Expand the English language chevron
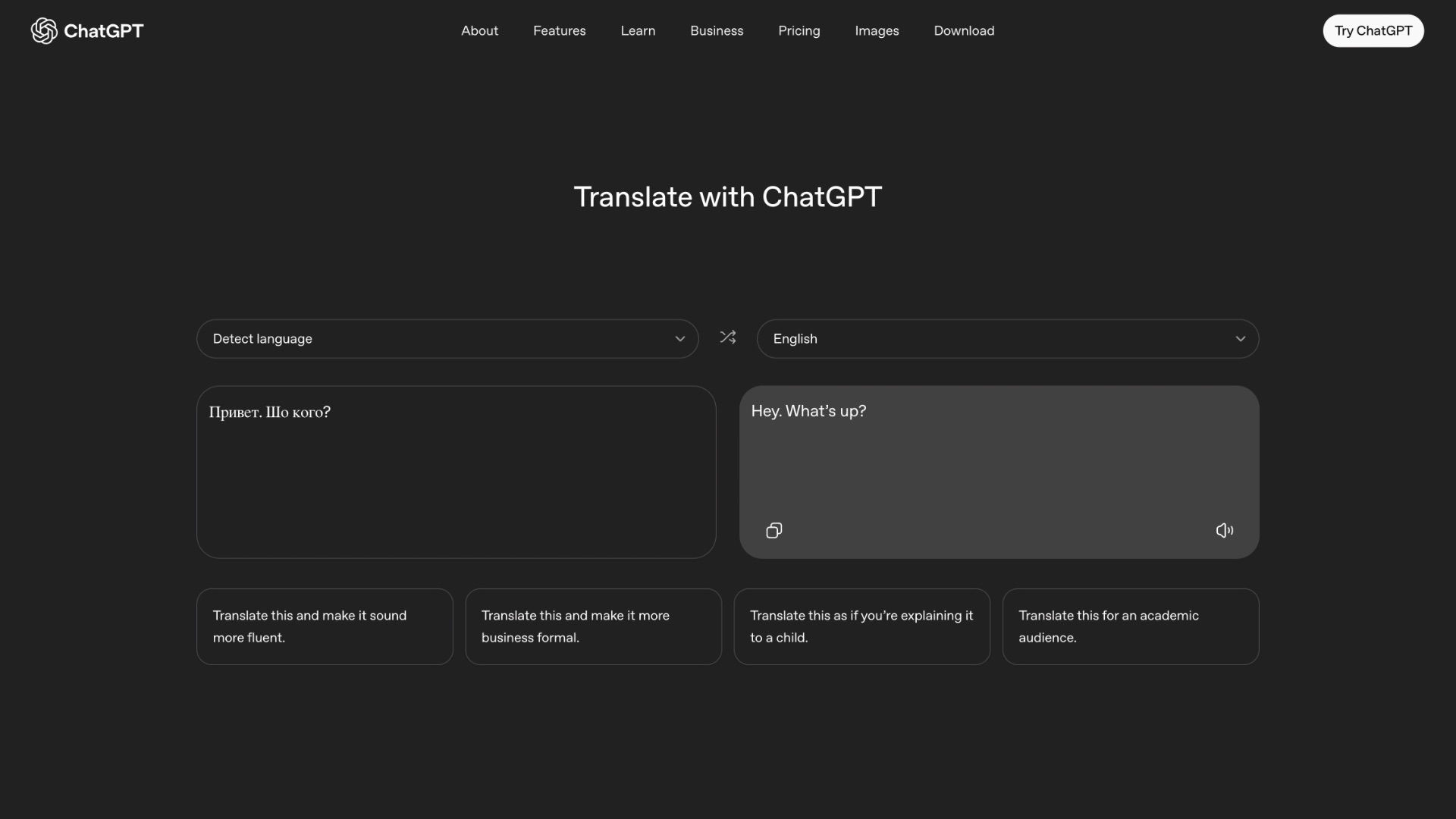Image resolution: width=1456 pixels, height=819 pixels. point(1241,339)
